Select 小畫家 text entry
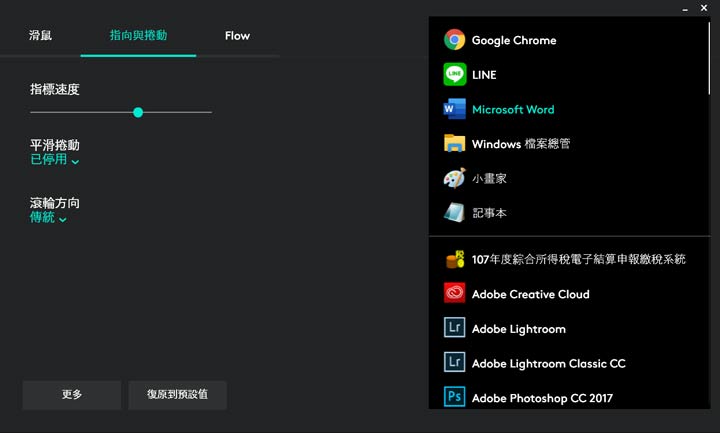 coord(489,179)
